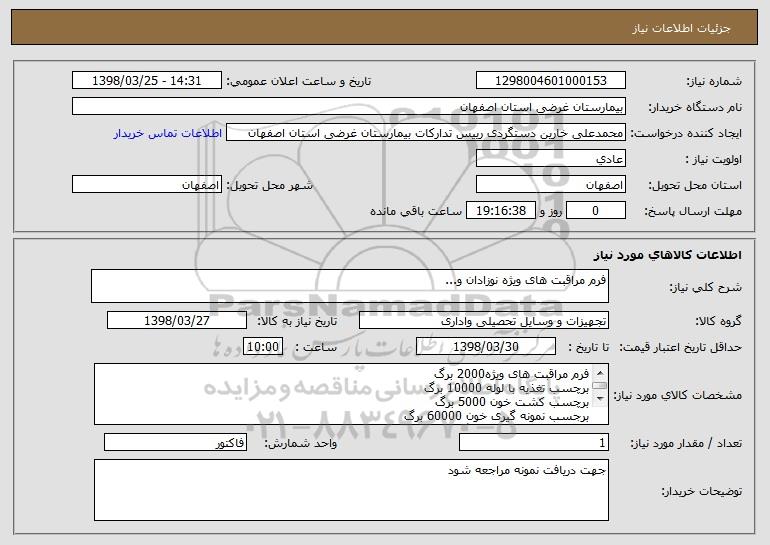This screenshot has height=545, width=770.
Task: Click the label مهلت ارسال پاسخ
Action: 693,211
